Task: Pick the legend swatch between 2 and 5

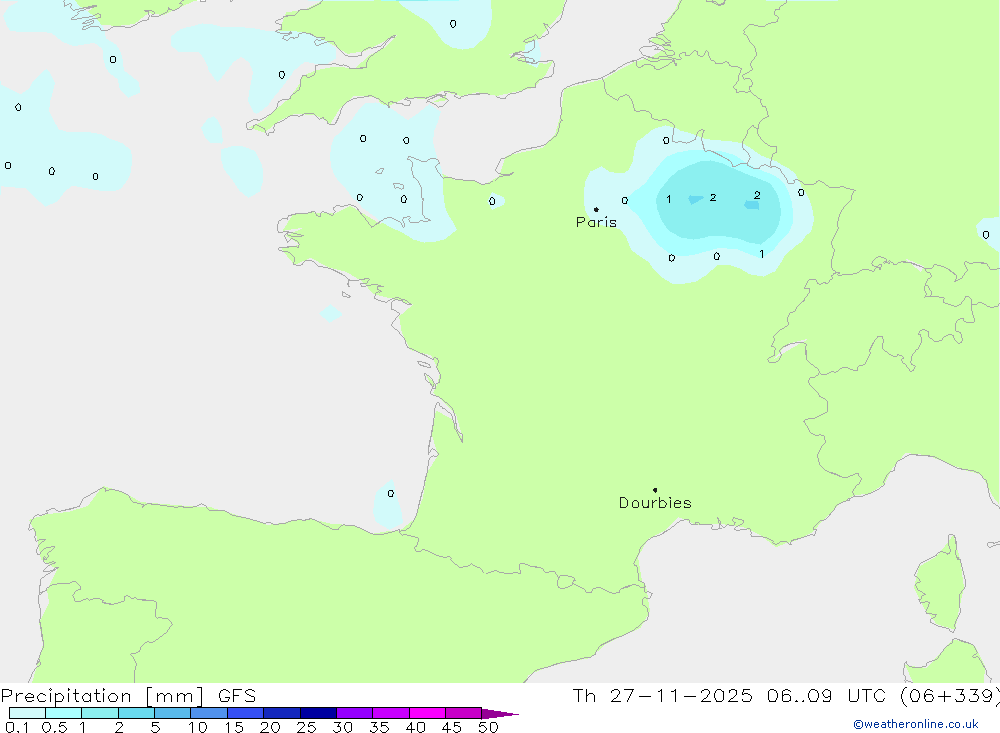Action: click(x=136, y=713)
